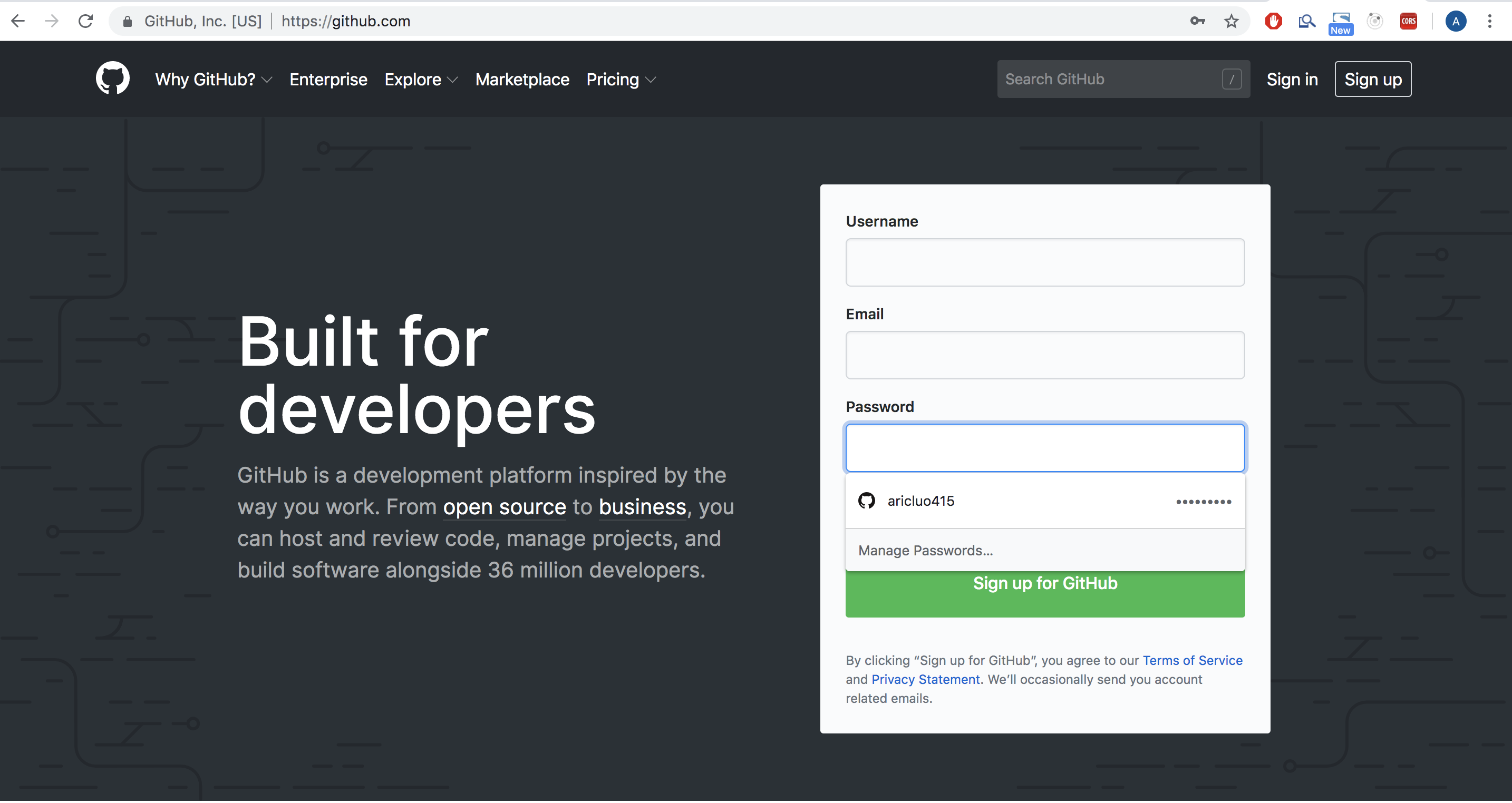Open the red stop-hand blocker extension
The image size is (1512, 803).
(x=1274, y=21)
